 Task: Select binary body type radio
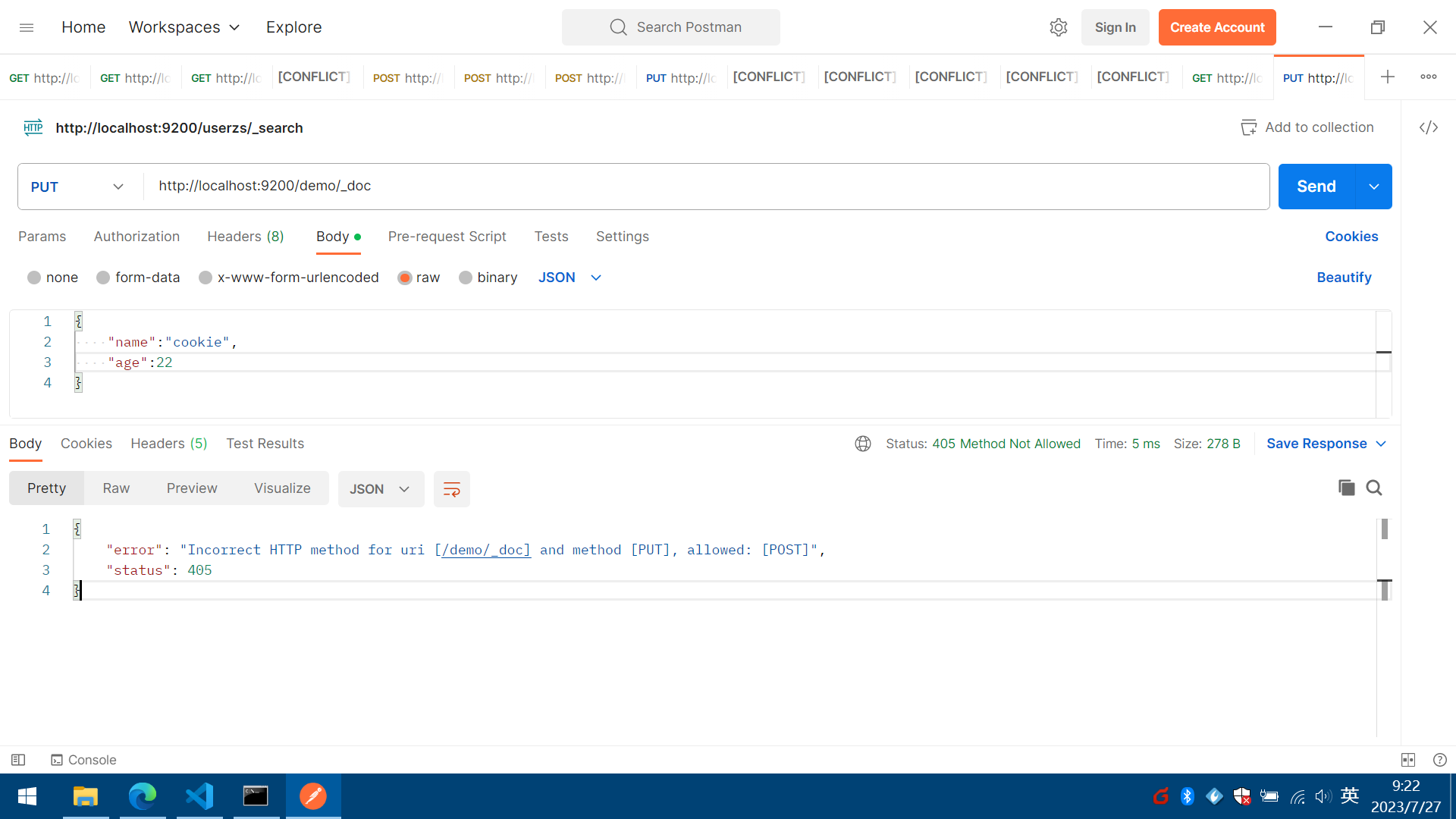(x=466, y=278)
